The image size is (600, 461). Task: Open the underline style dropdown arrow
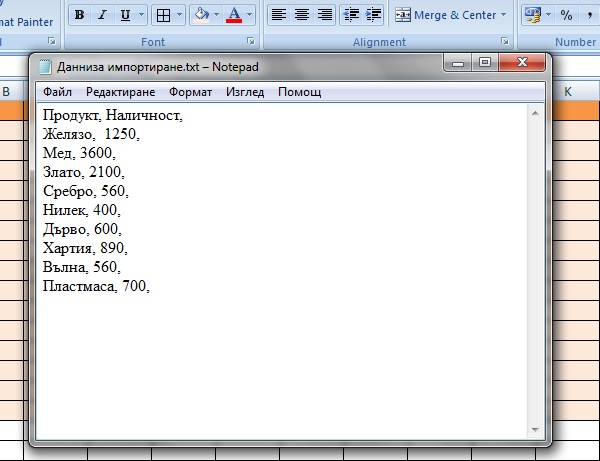(x=141, y=15)
